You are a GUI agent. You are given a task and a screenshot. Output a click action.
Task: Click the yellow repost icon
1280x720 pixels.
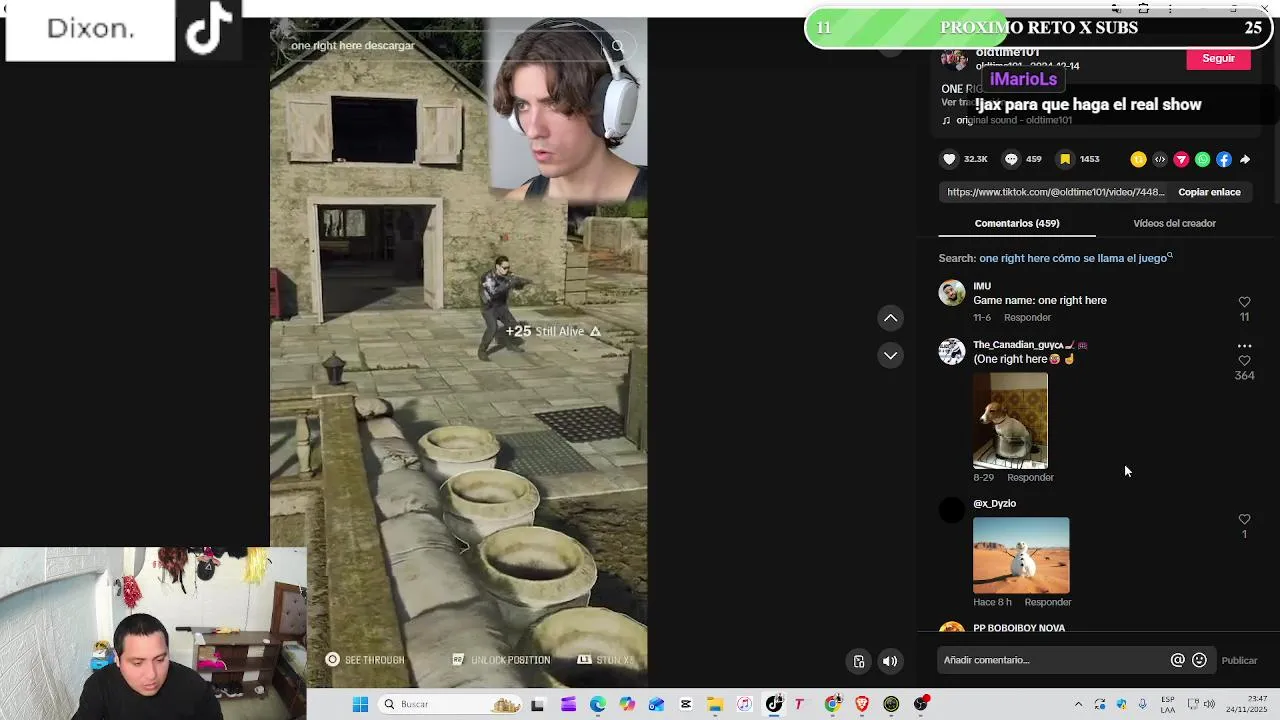click(x=1138, y=159)
